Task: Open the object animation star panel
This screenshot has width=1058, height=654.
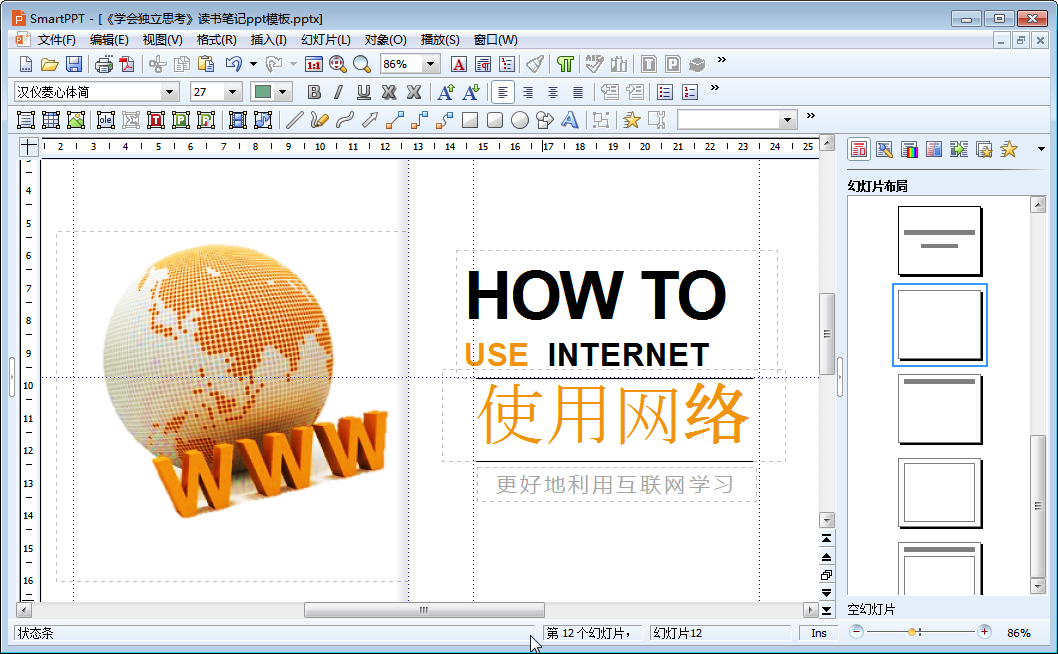Action: [x=1009, y=149]
